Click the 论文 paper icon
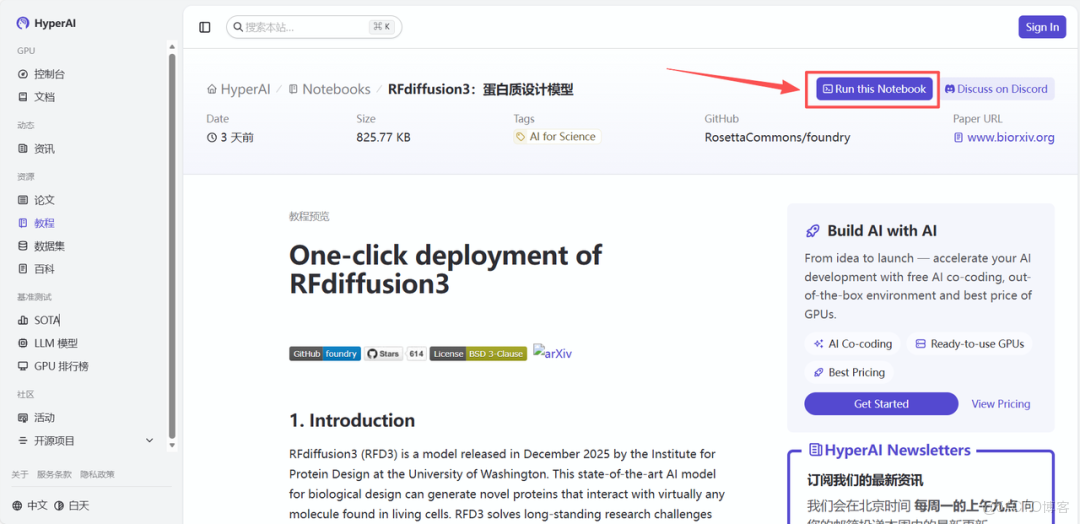The width and height of the screenshot is (1080, 524). pyautogui.click(x=23, y=200)
